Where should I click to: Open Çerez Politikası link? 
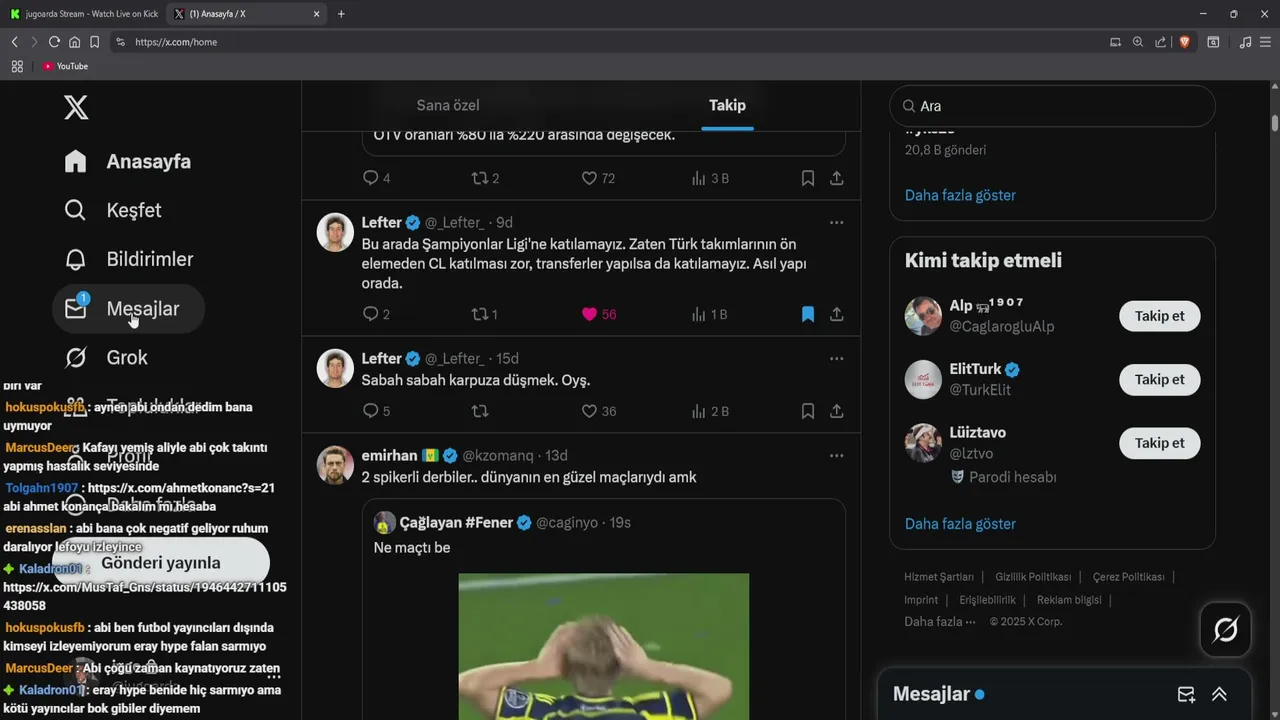[1128, 577]
